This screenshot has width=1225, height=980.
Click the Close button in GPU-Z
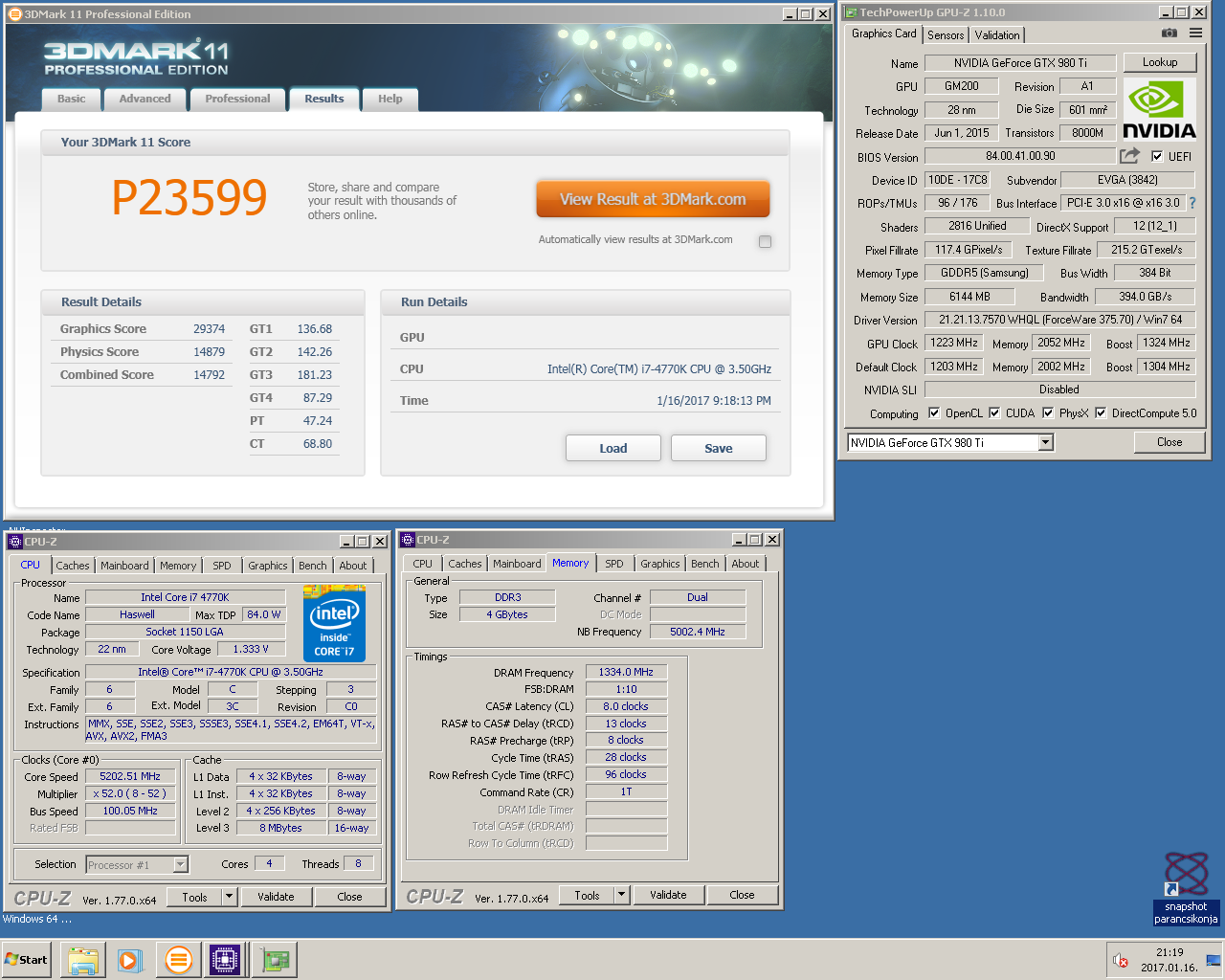tap(1169, 442)
